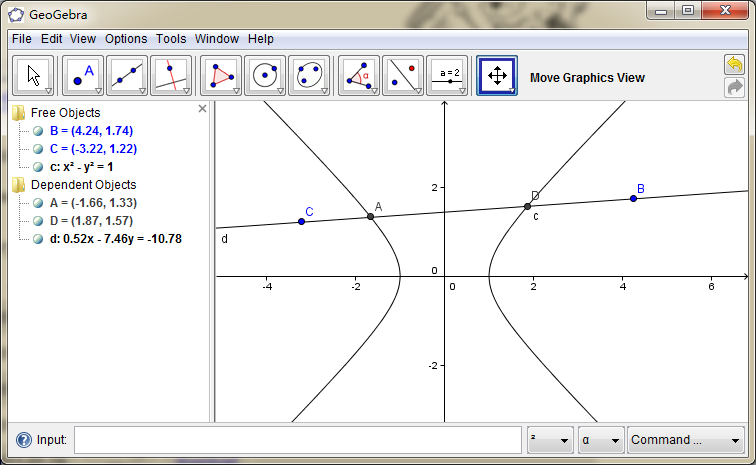This screenshot has height=465, width=756.
Task: Select the Move arrow tool
Action: coord(34,76)
